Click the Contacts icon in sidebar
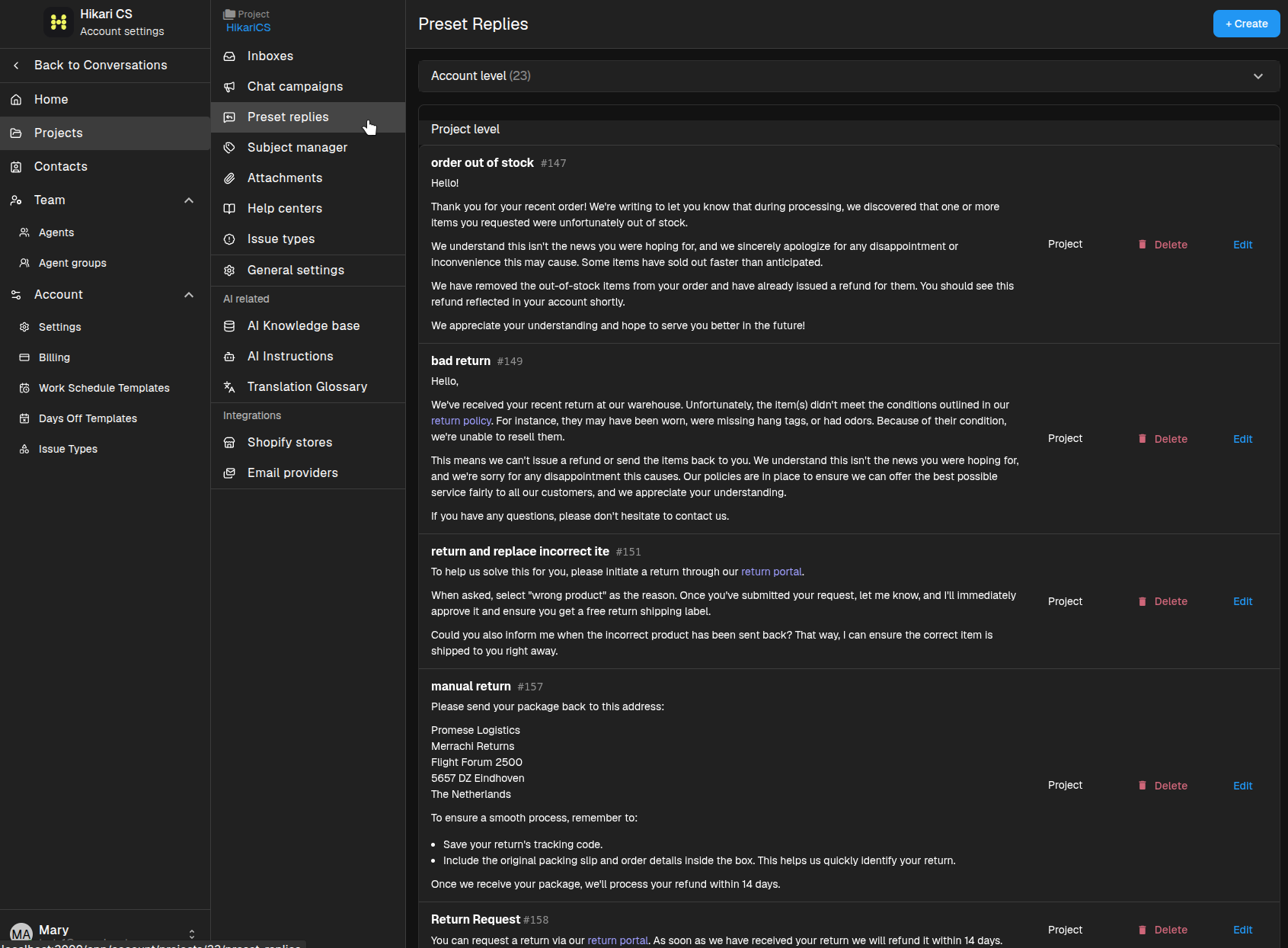This screenshot has width=1288, height=948. click(16, 167)
